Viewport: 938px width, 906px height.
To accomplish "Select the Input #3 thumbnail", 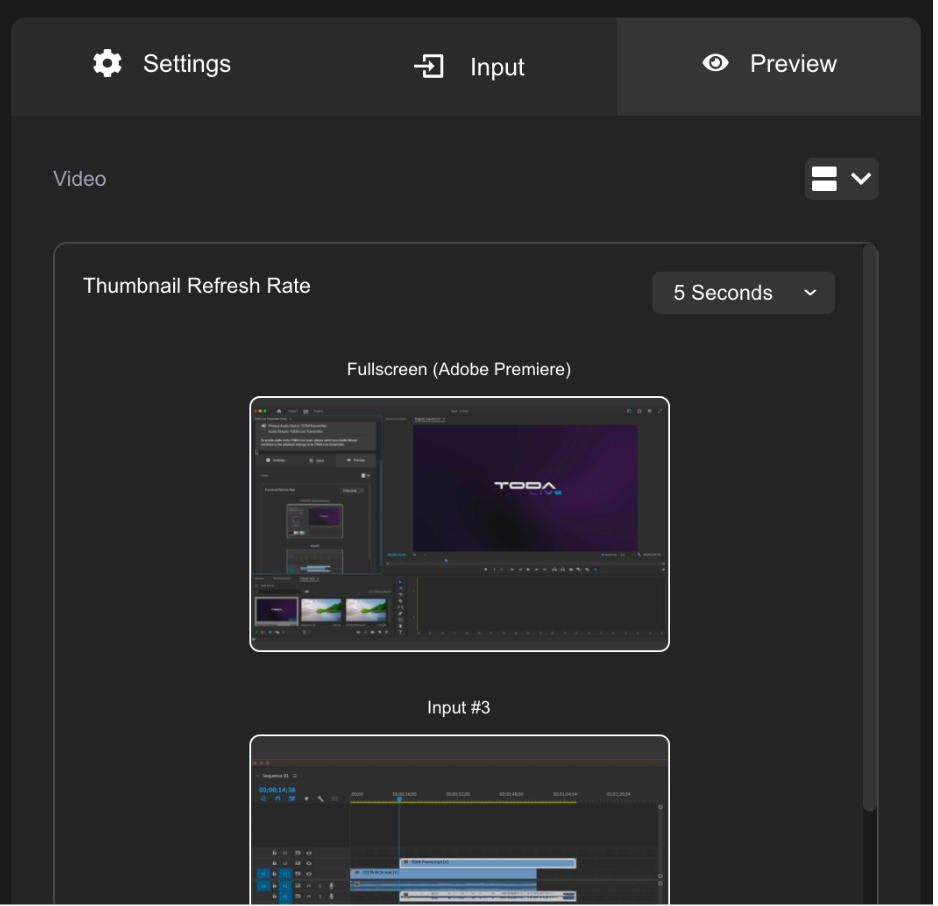I will coord(459,819).
